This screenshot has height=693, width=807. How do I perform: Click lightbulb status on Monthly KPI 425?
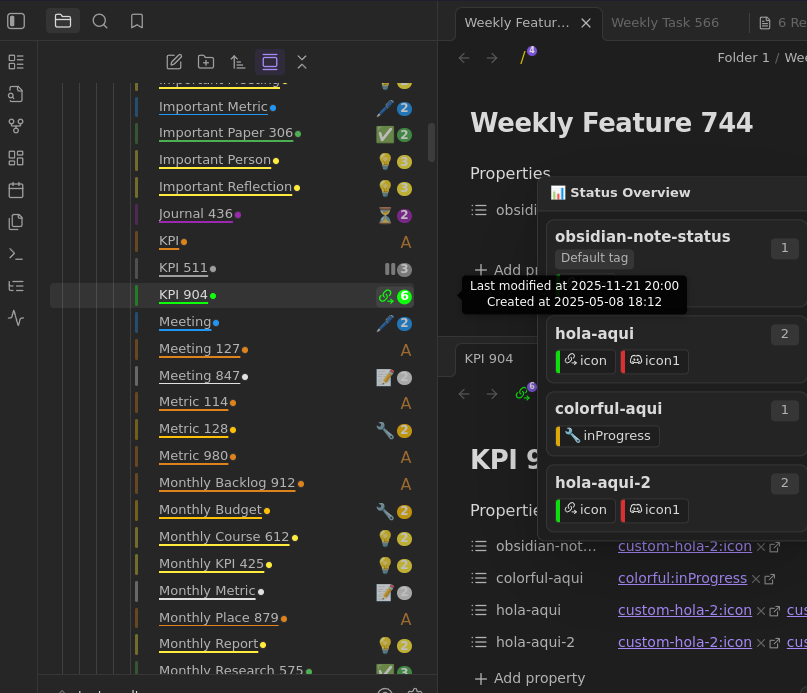coord(384,565)
